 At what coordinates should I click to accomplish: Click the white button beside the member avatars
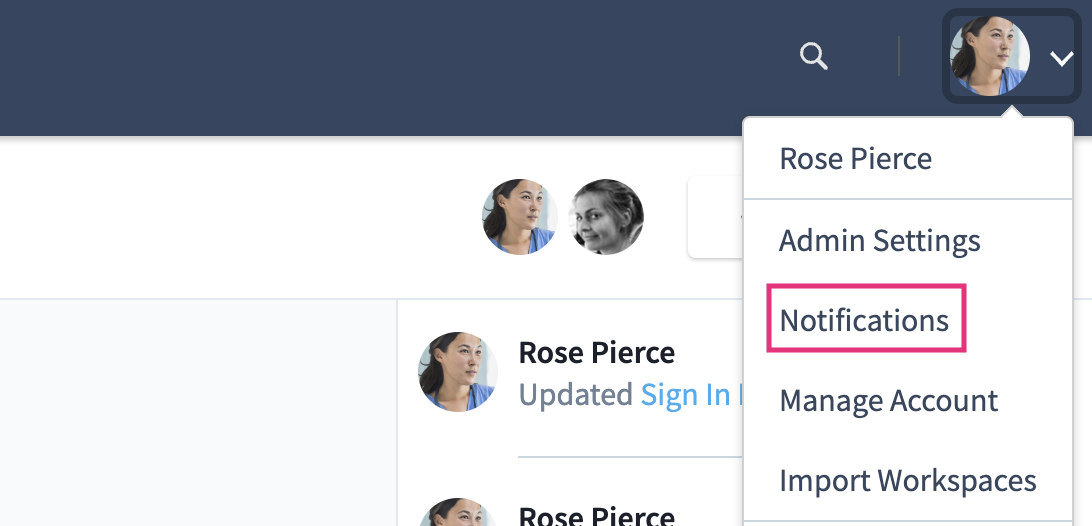click(714, 217)
